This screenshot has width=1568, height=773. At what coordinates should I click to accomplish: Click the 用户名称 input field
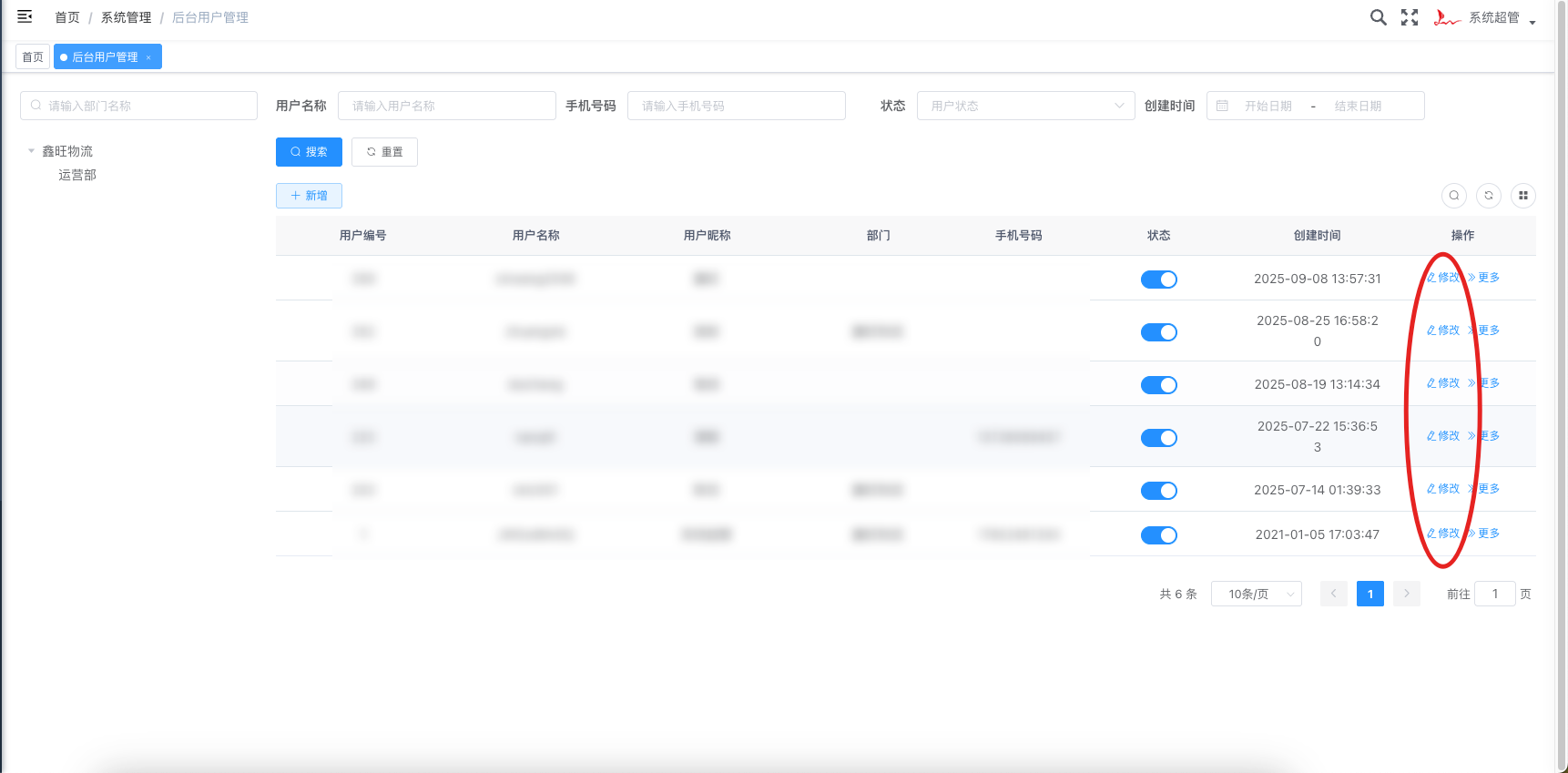(447, 106)
